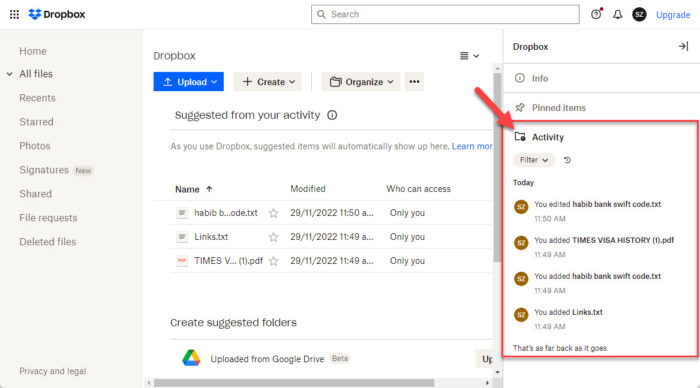Go to Home in the sidebar
The height and width of the screenshot is (388, 700).
click(x=33, y=51)
